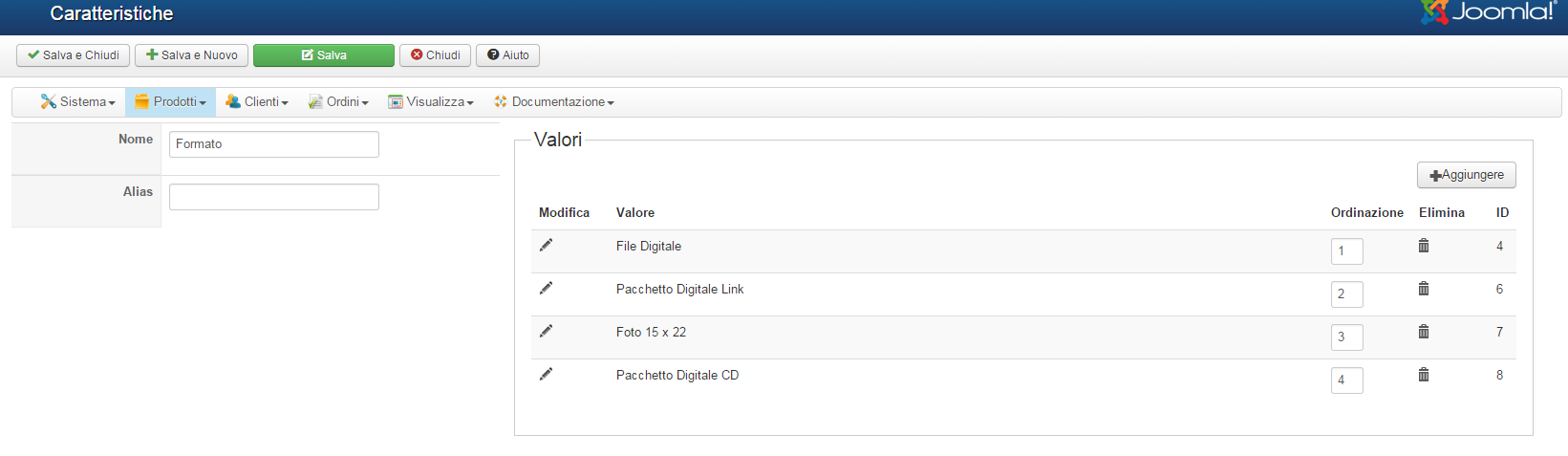Screen dimensions: 1568x456
Task: Expand the Prodotti menu
Action: [171, 102]
